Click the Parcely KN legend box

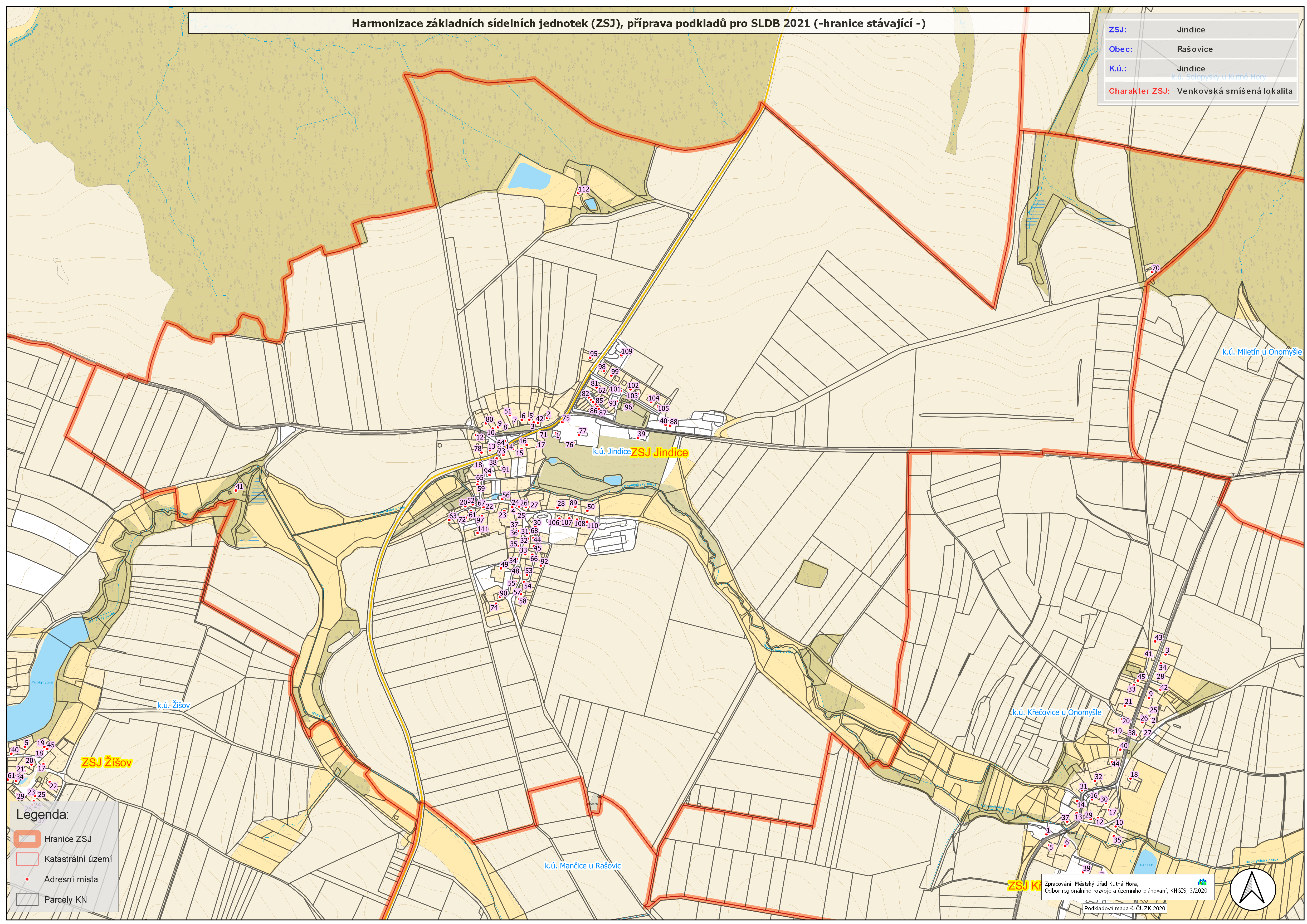coord(27,899)
